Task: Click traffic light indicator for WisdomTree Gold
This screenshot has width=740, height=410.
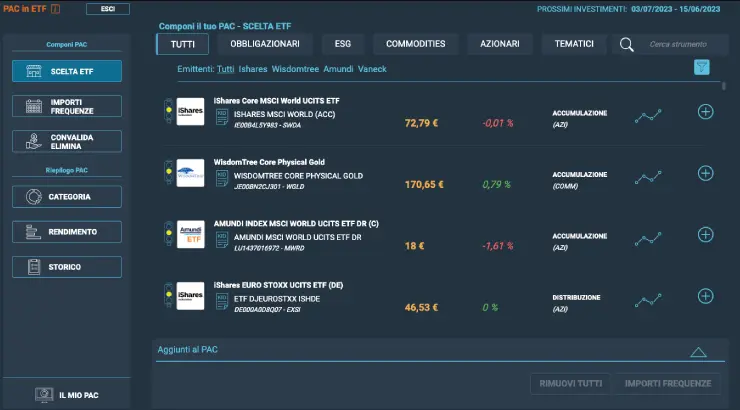Action: (168, 172)
